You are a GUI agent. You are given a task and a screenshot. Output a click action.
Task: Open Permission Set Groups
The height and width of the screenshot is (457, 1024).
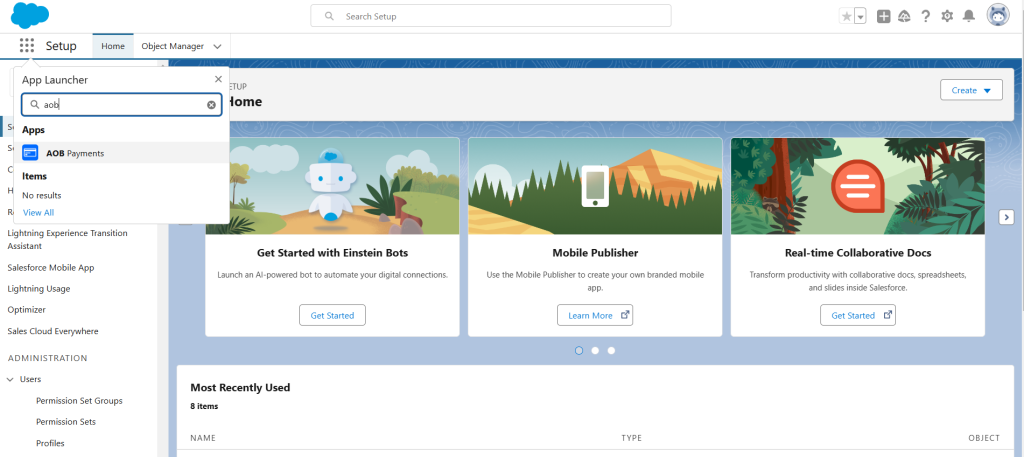79,401
